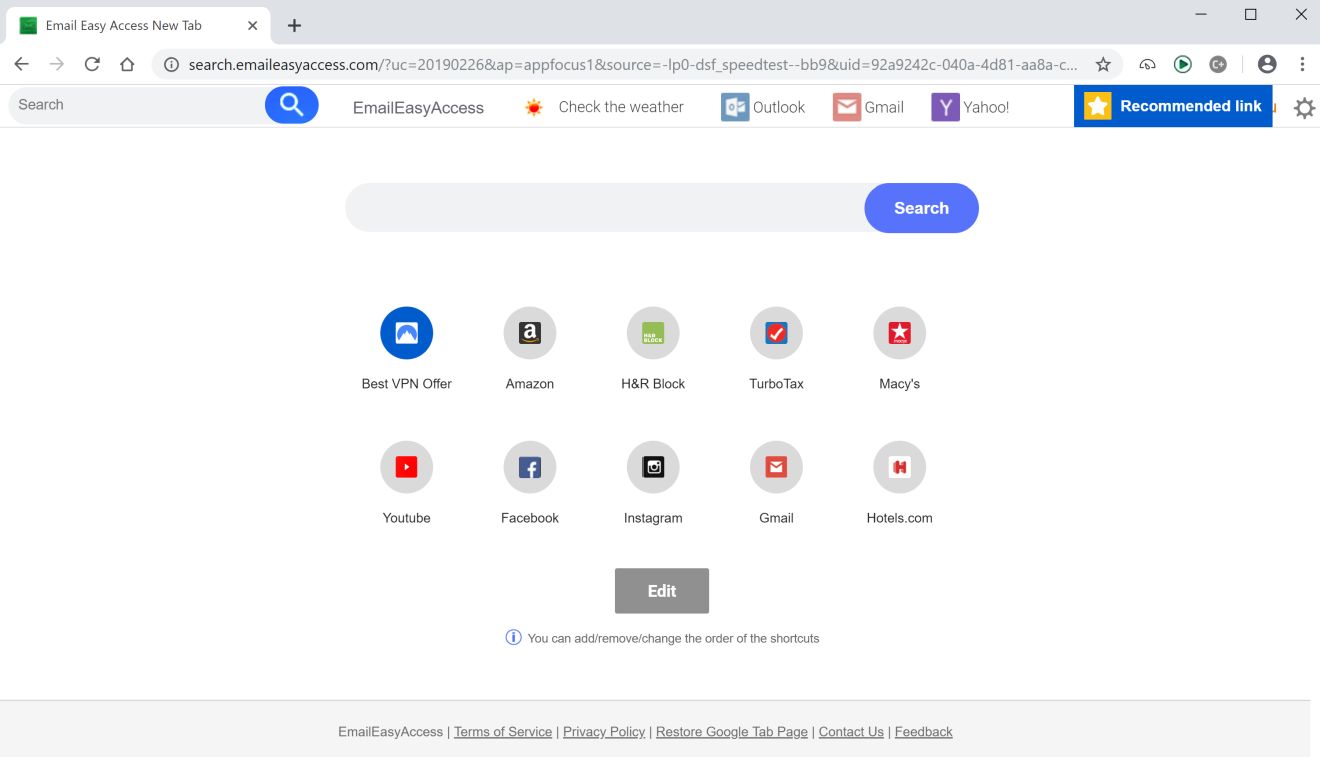Launch the TurboTax shortcut
1320x757 pixels.
(x=776, y=332)
